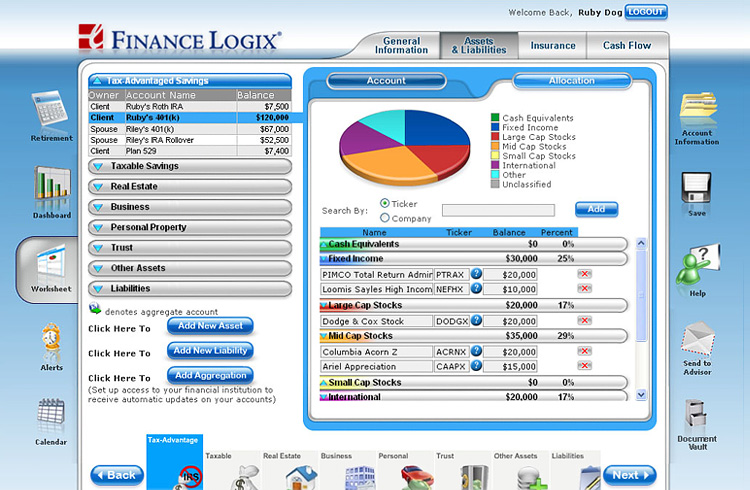Click the International purple legend swatch
Screen dimensions: 750x490
(495, 165)
